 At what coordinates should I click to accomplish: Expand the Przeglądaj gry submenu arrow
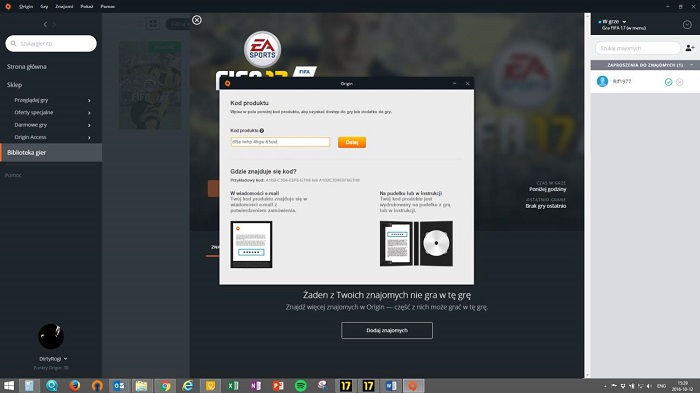89,100
